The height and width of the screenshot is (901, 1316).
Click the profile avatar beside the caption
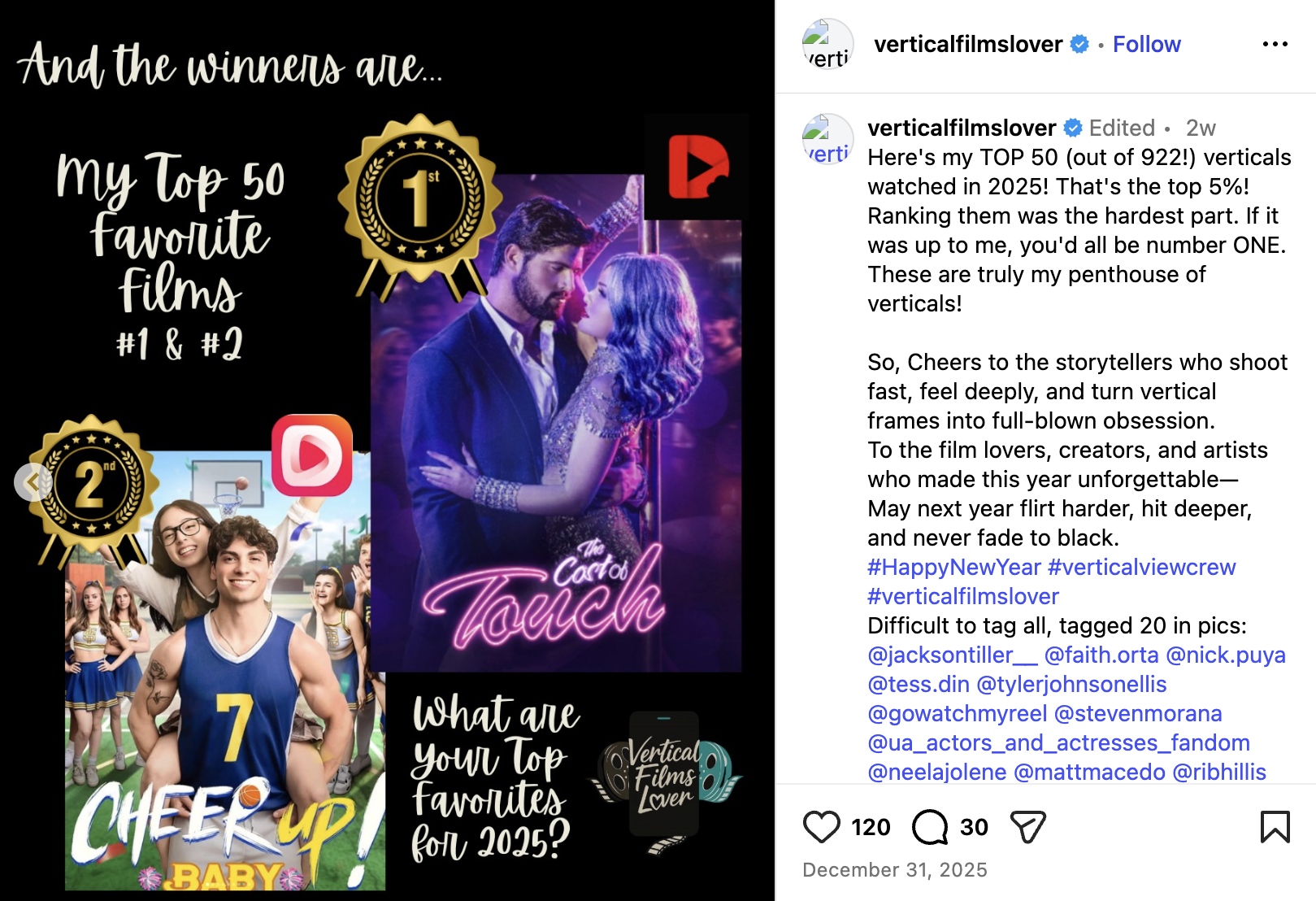point(827,140)
